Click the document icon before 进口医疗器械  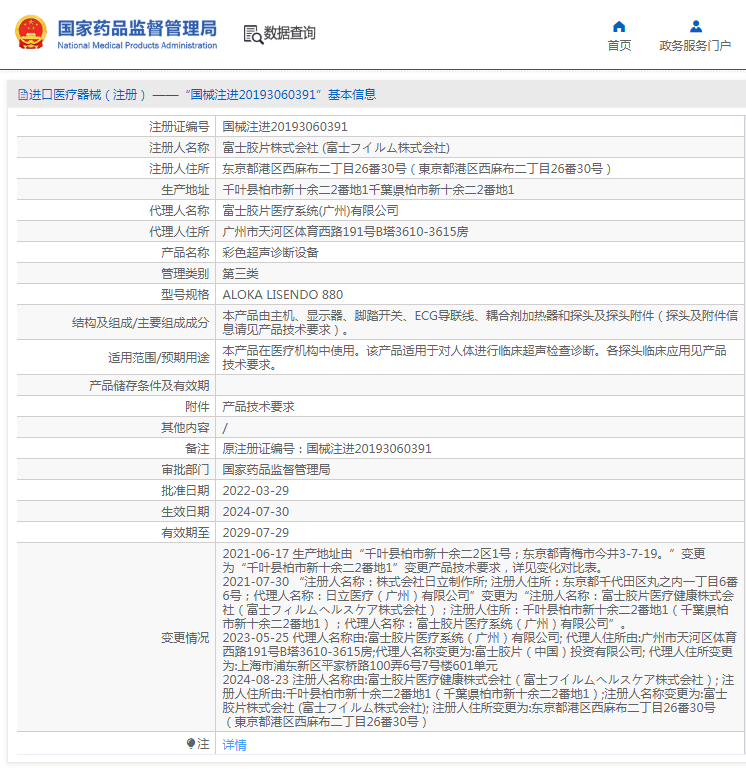click(23, 94)
